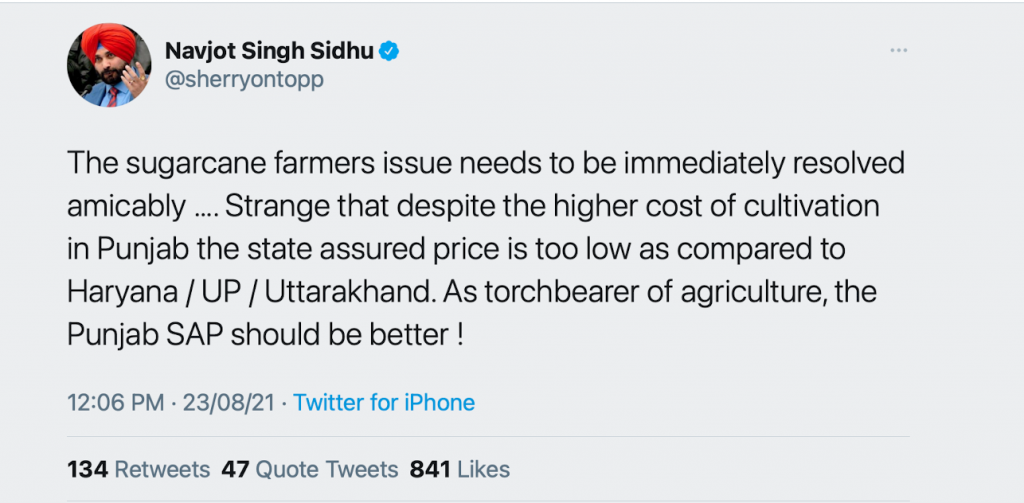Viewport: 1024px width, 503px height.
Task: Click the blue verified badge
Action: (391, 51)
